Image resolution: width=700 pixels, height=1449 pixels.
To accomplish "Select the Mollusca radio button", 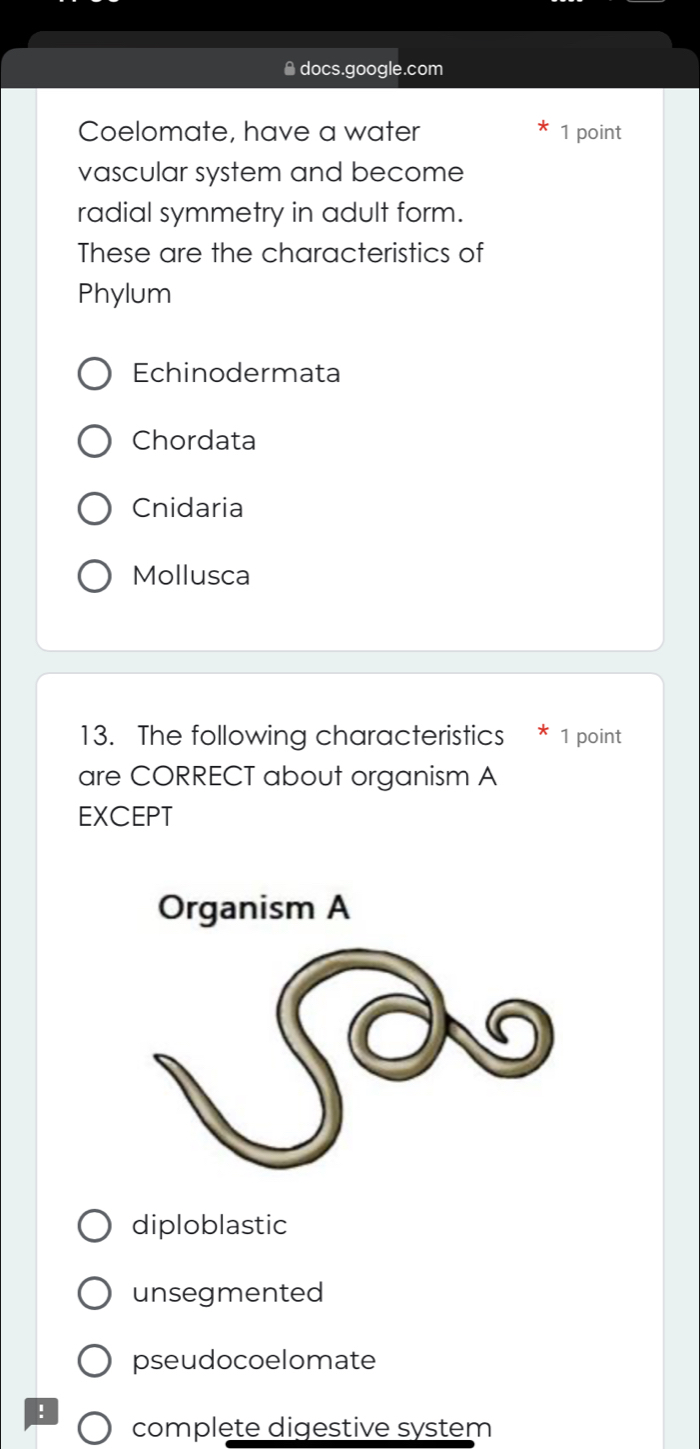I will tap(95, 577).
